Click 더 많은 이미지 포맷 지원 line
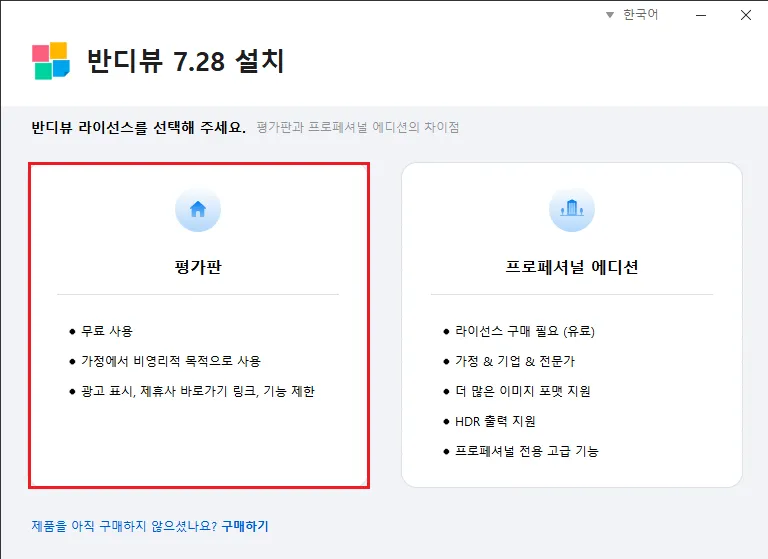The image size is (768, 559). [x=523, y=391]
